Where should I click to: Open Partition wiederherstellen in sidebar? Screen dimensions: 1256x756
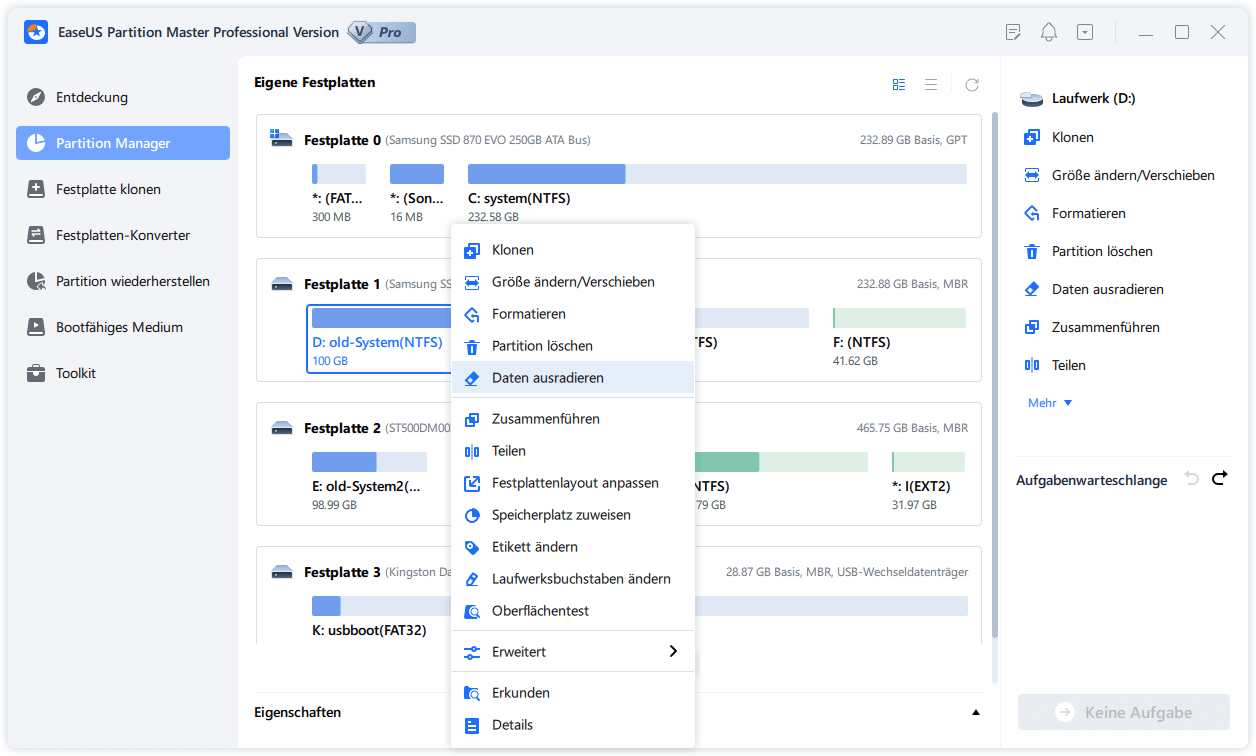click(x=123, y=281)
